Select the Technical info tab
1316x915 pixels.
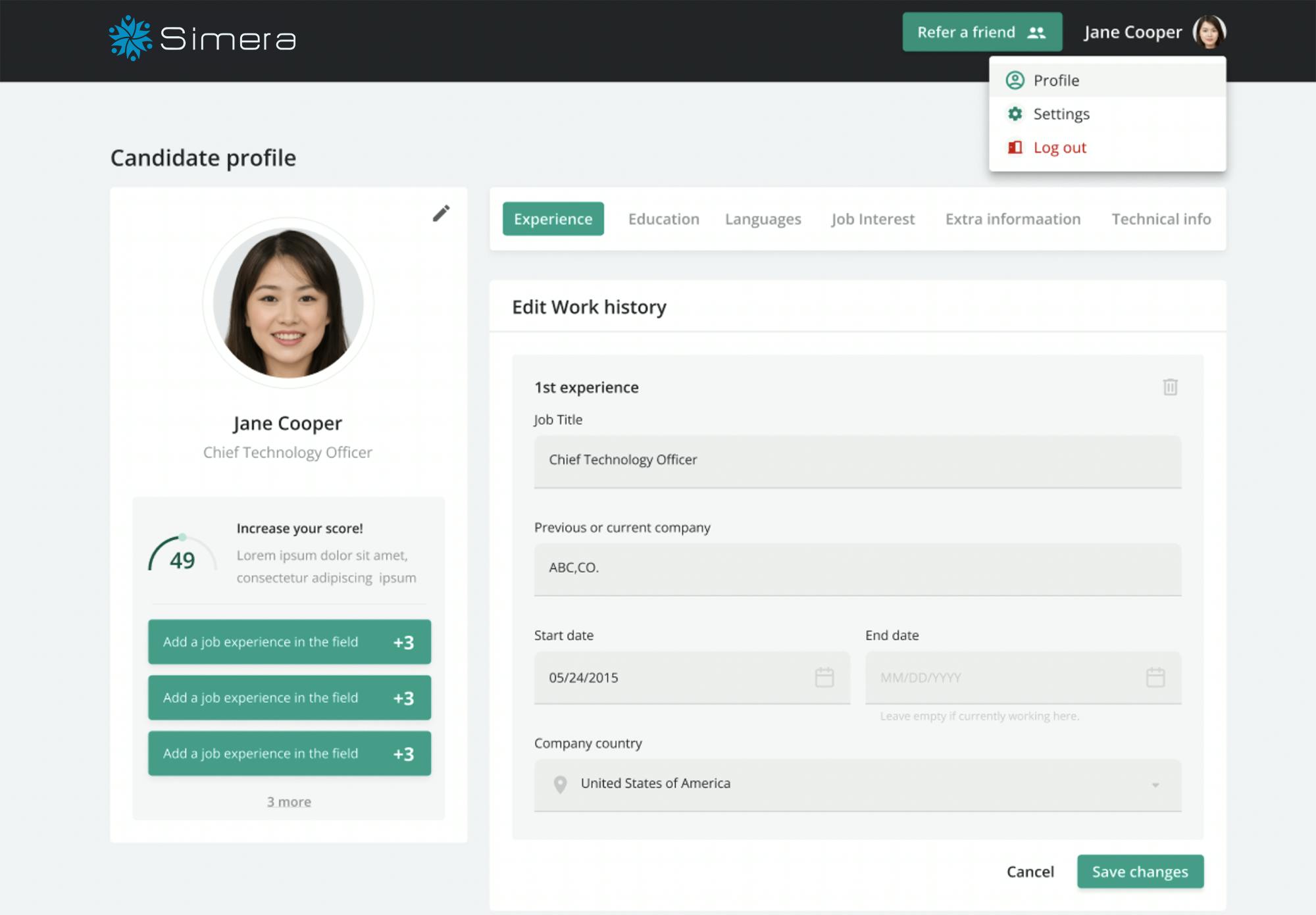pos(1161,219)
